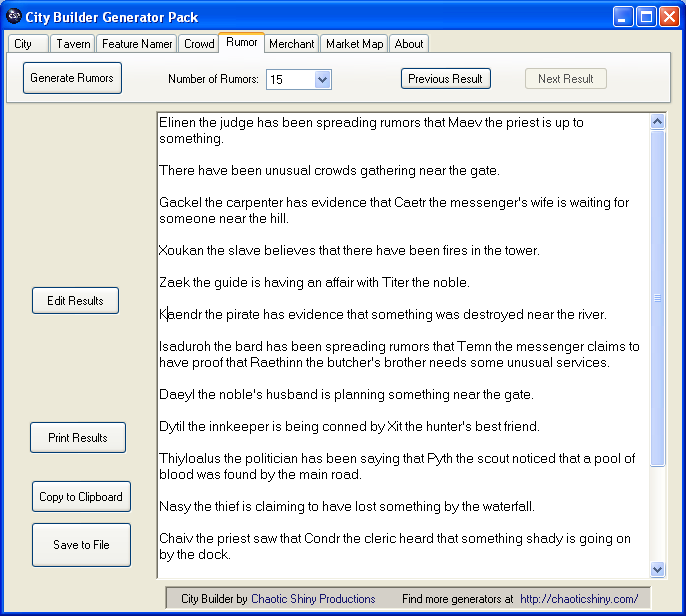Click the 'Isaduroh the bard' rumor
Screen dimensions: 686x616
pyautogui.click(x=399, y=354)
